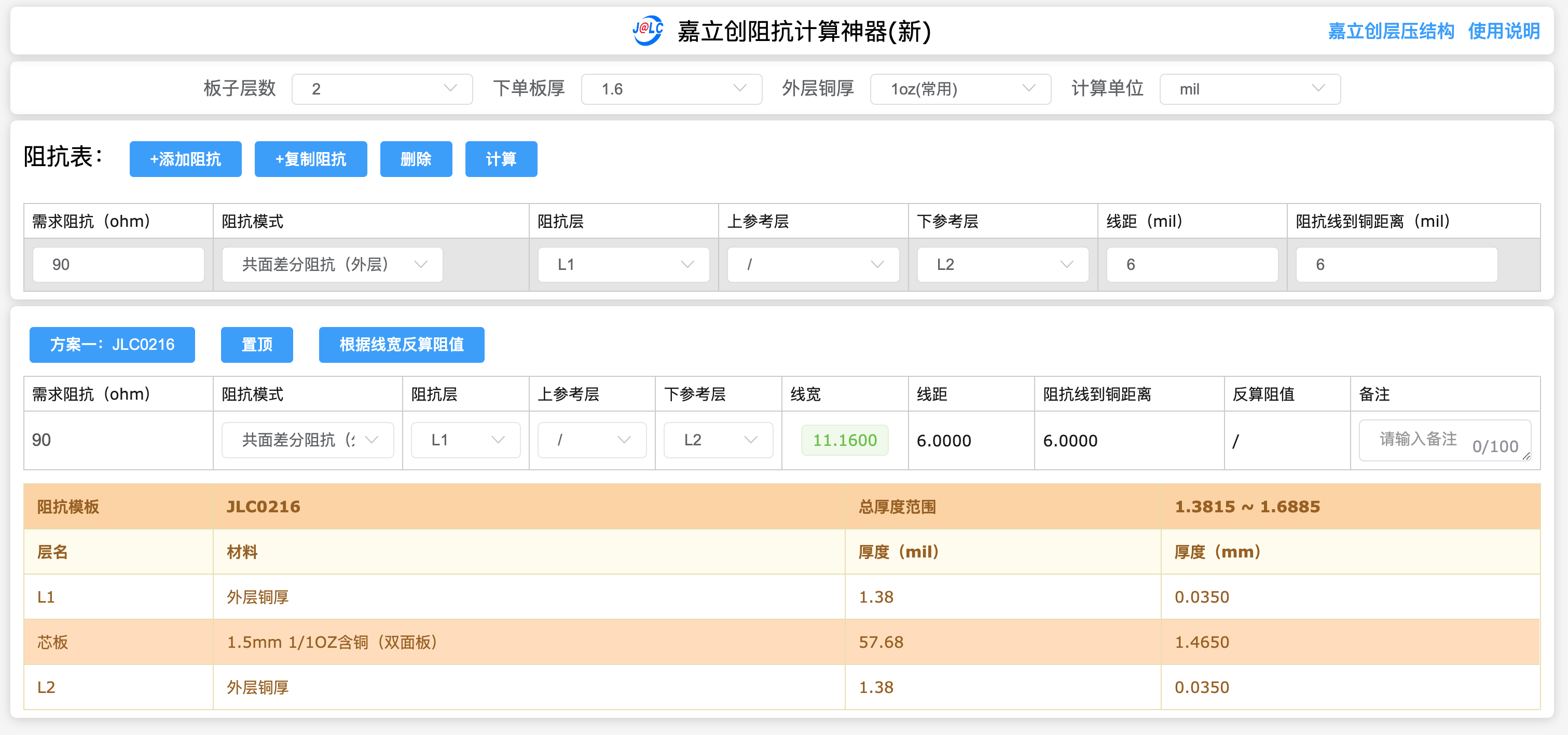Open the 外层铜厚 dropdown showing 1oz(常用)
The height and width of the screenshot is (735, 1568).
pyautogui.click(x=960, y=89)
